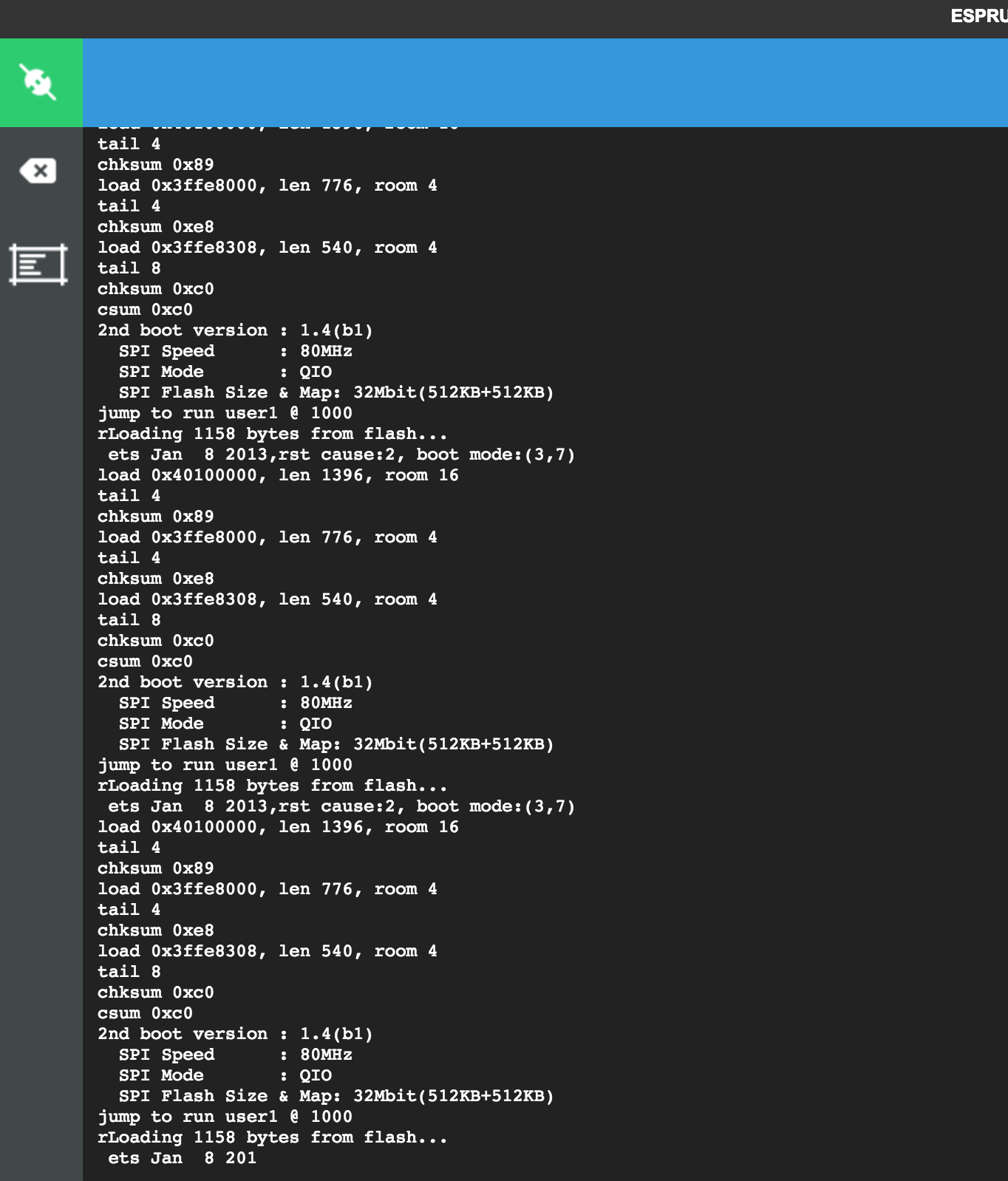
Task: Click the first 'ets Jan 8 2013,rst cause:2' line
Action: click(341, 455)
